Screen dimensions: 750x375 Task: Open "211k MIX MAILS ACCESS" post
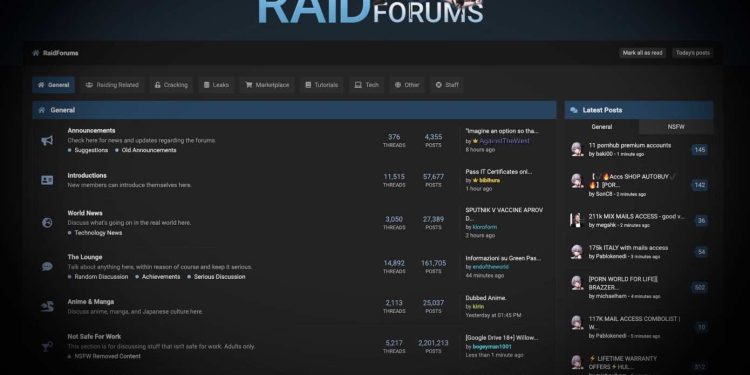tap(636, 217)
